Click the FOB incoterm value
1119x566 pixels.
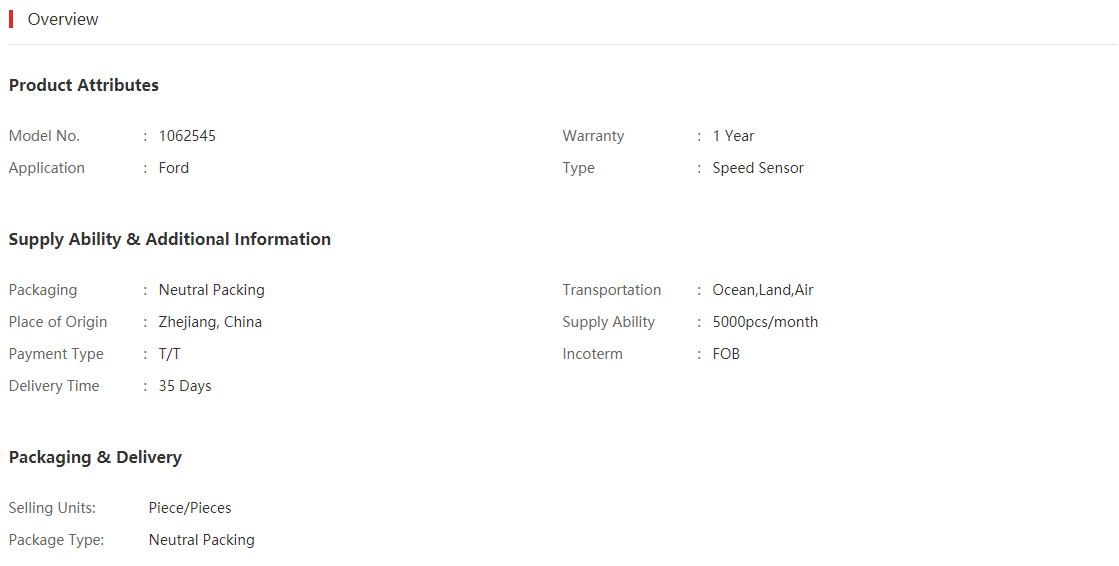click(x=726, y=354)
